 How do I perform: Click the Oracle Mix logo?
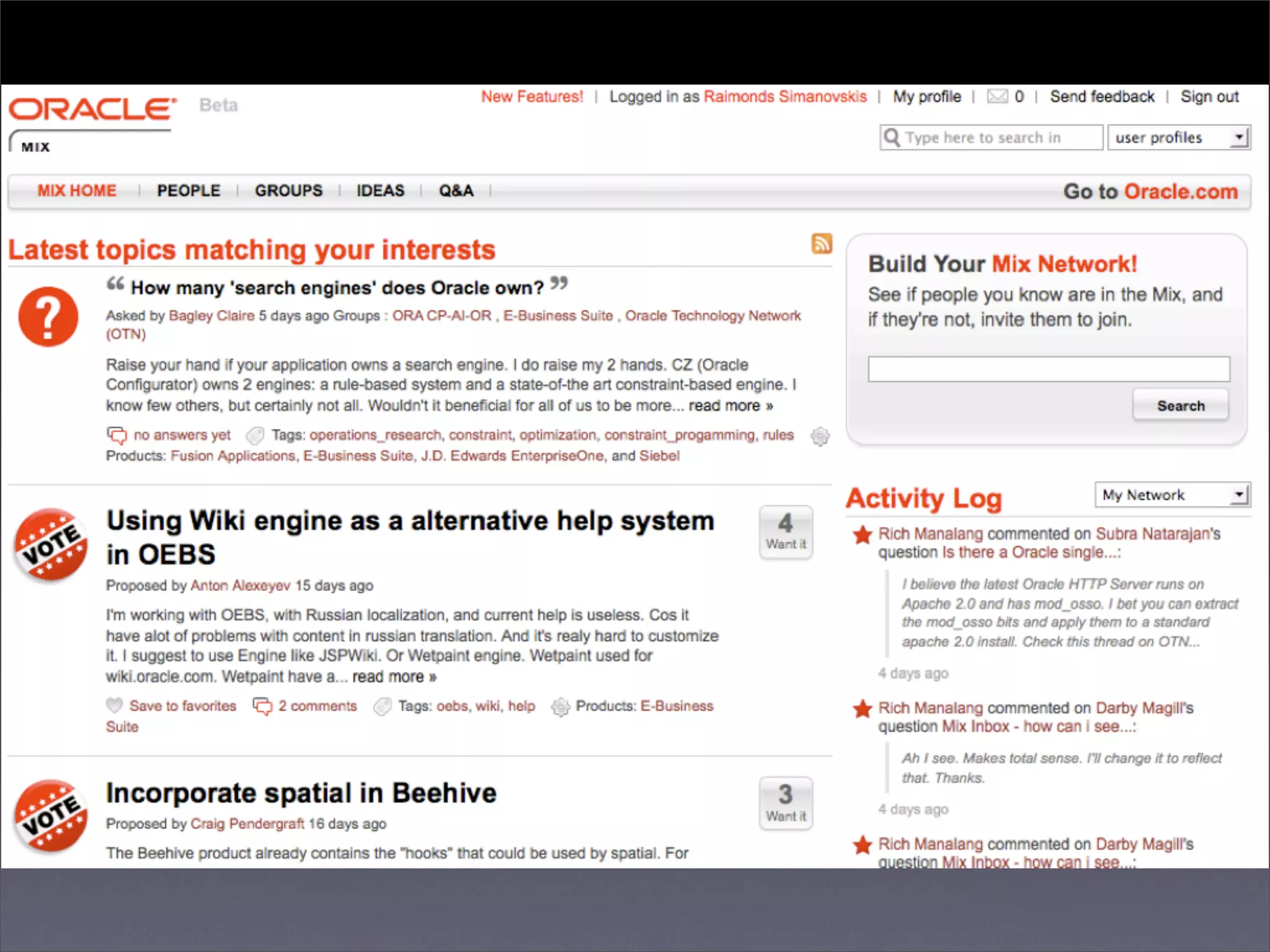92,125
